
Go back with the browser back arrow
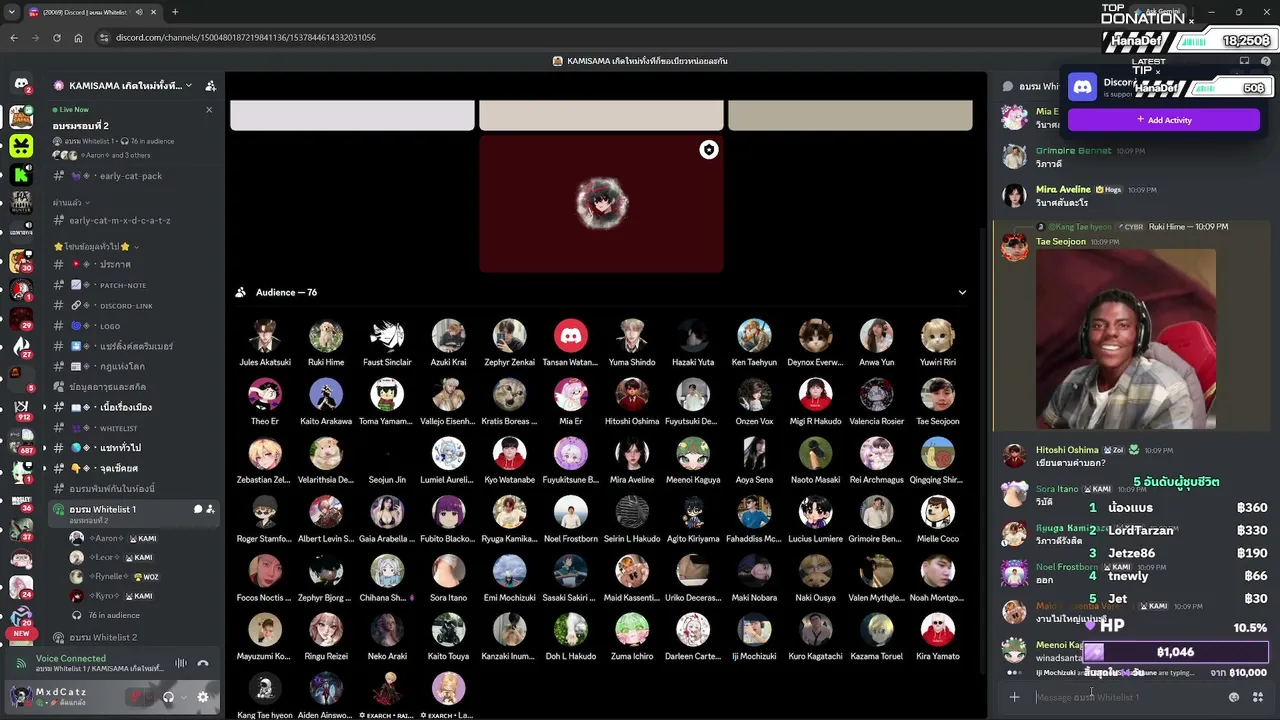coord(14,37)
